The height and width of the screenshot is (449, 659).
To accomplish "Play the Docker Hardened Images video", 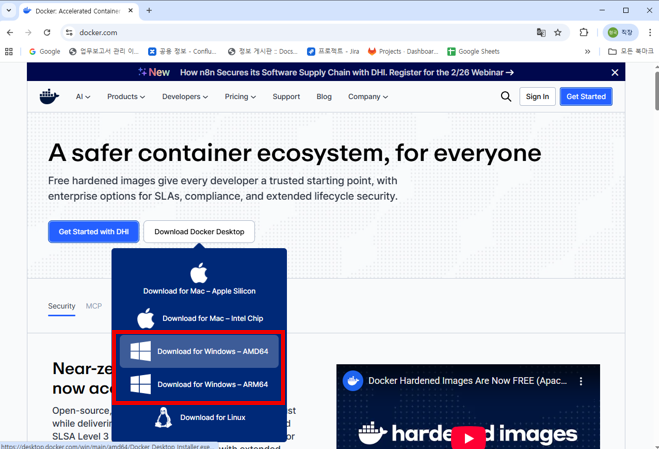I will (468, 437).
